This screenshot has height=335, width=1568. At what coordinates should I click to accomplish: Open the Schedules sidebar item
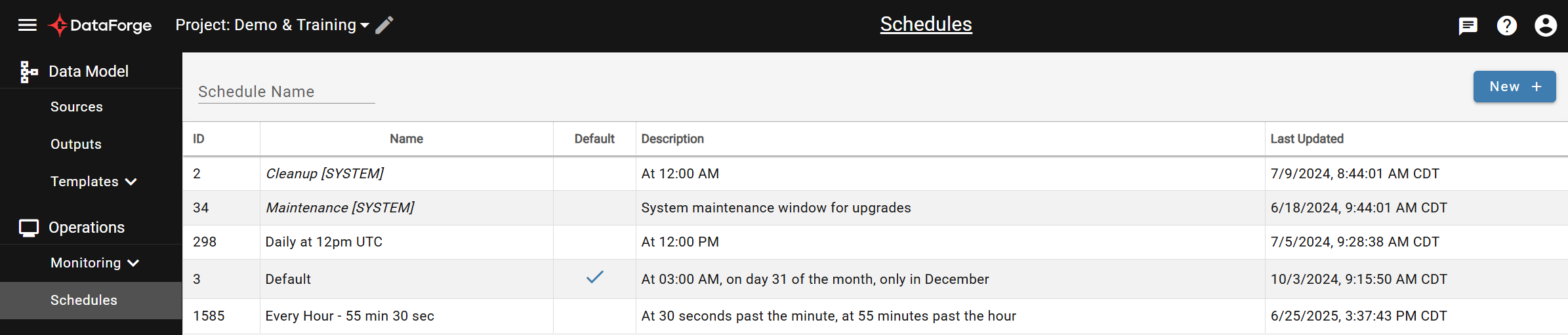click(91, 300)
